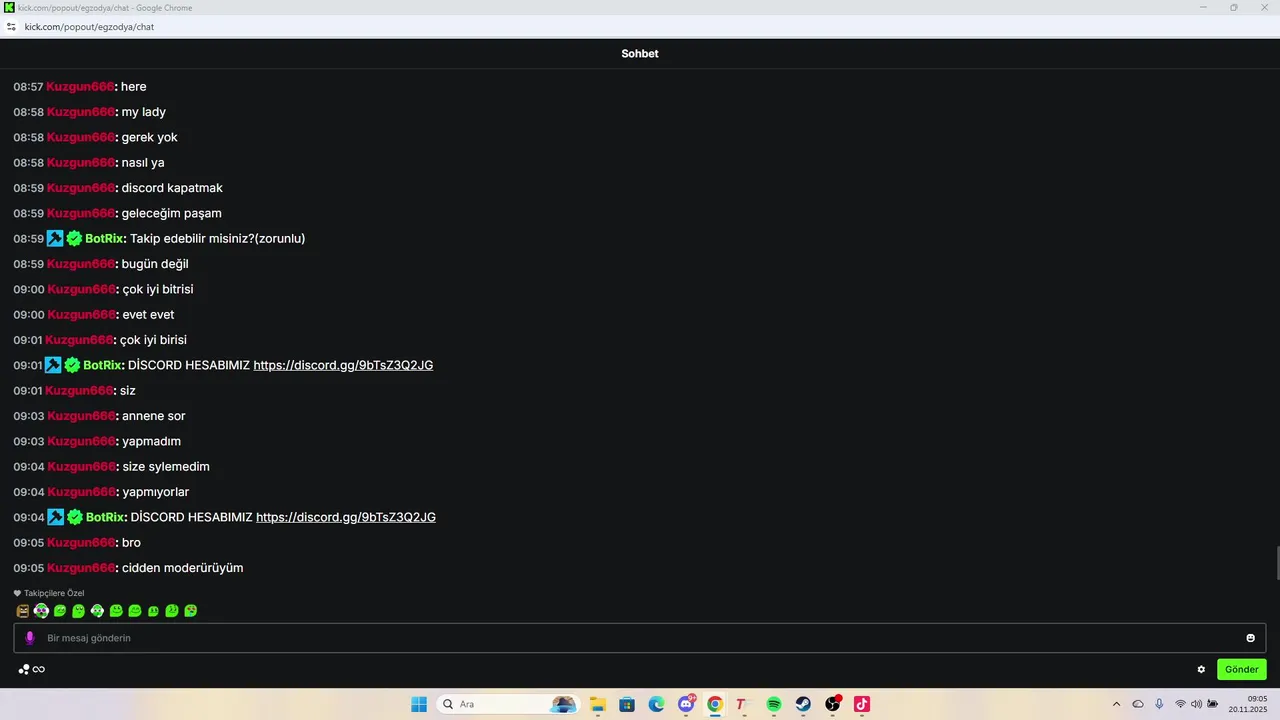Click the 'Sohbet' chat header
Image resolution: width=1280 pixels, height=720 pixels.
coord(640,54)
